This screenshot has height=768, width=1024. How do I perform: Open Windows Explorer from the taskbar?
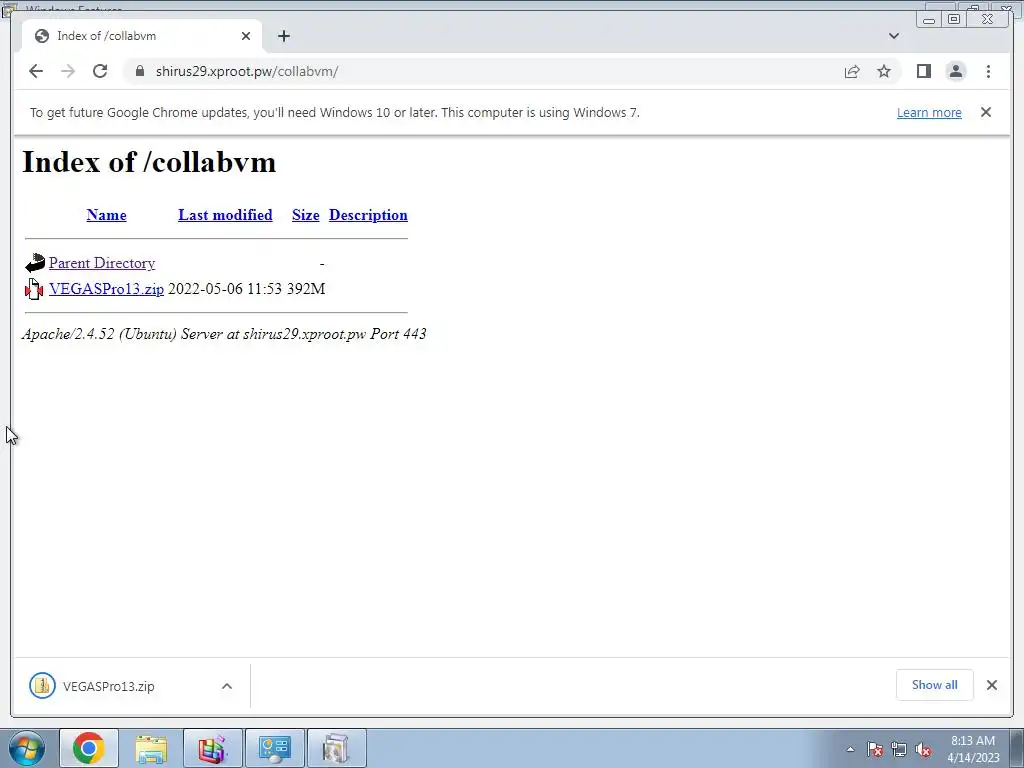point(151,748)
